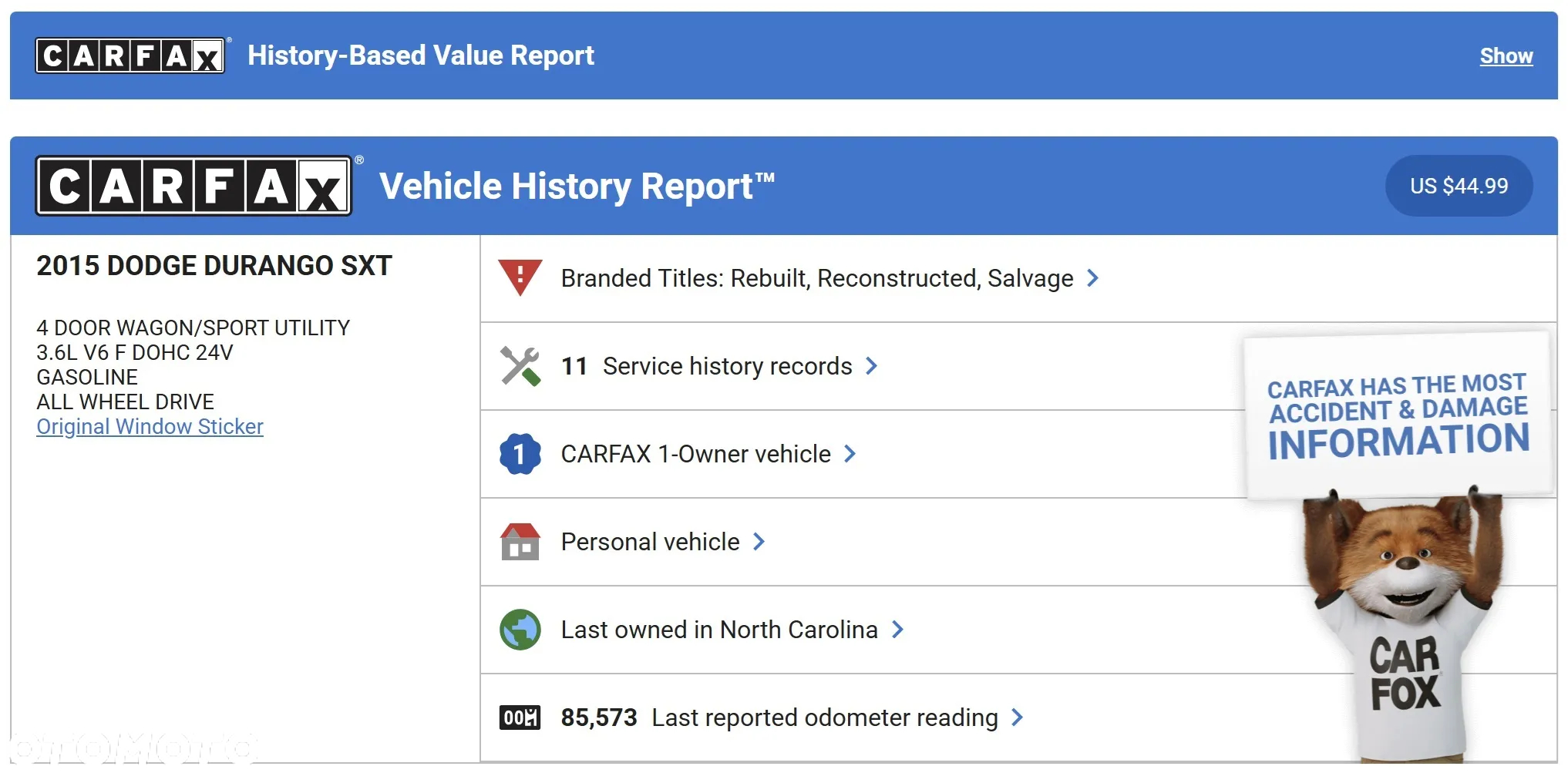Viewport: 1568px width, 773px height.
Task: Click the globe last owned location icon
Action: pos(520,630)
